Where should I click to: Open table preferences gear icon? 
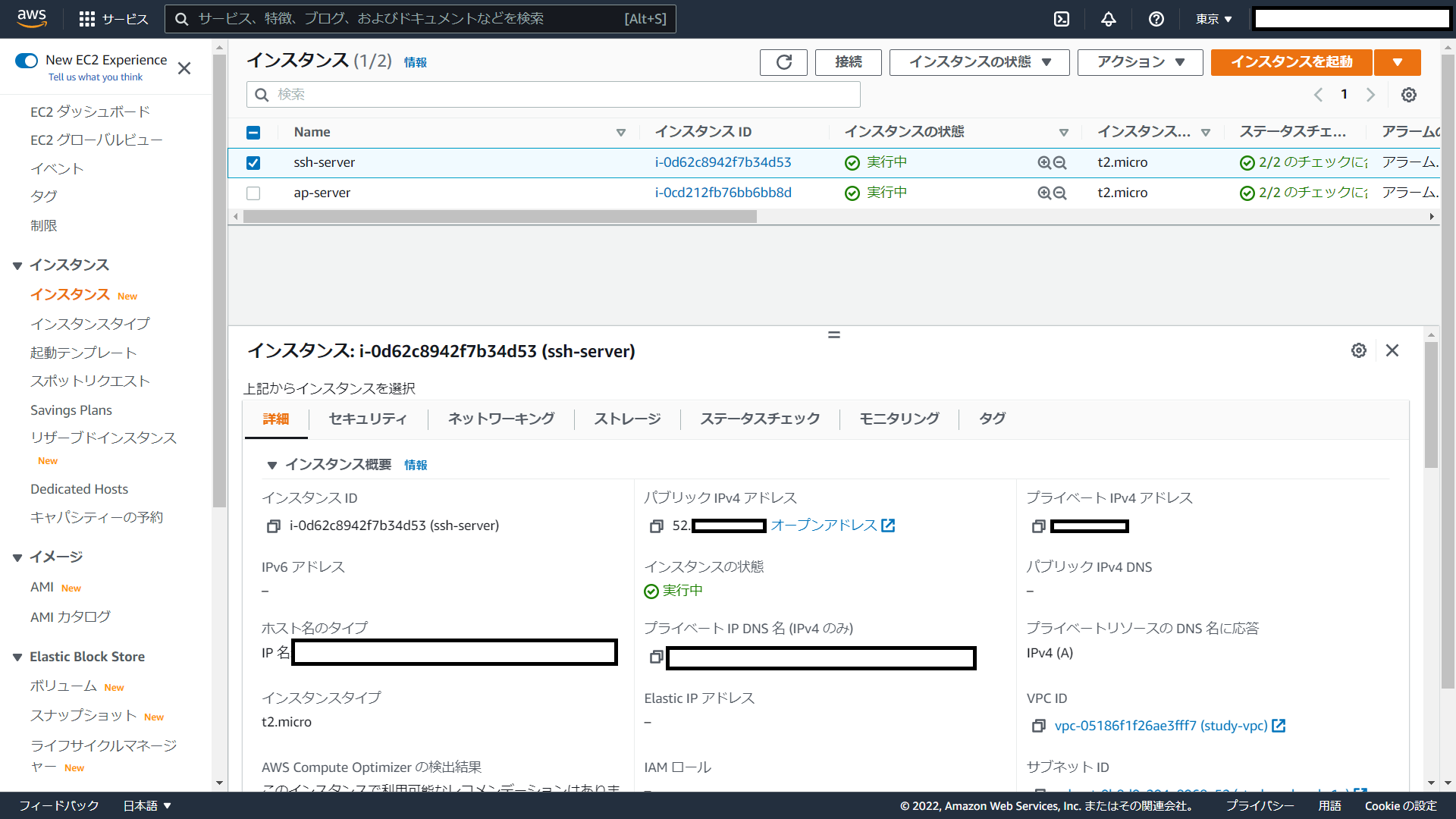1408,95
